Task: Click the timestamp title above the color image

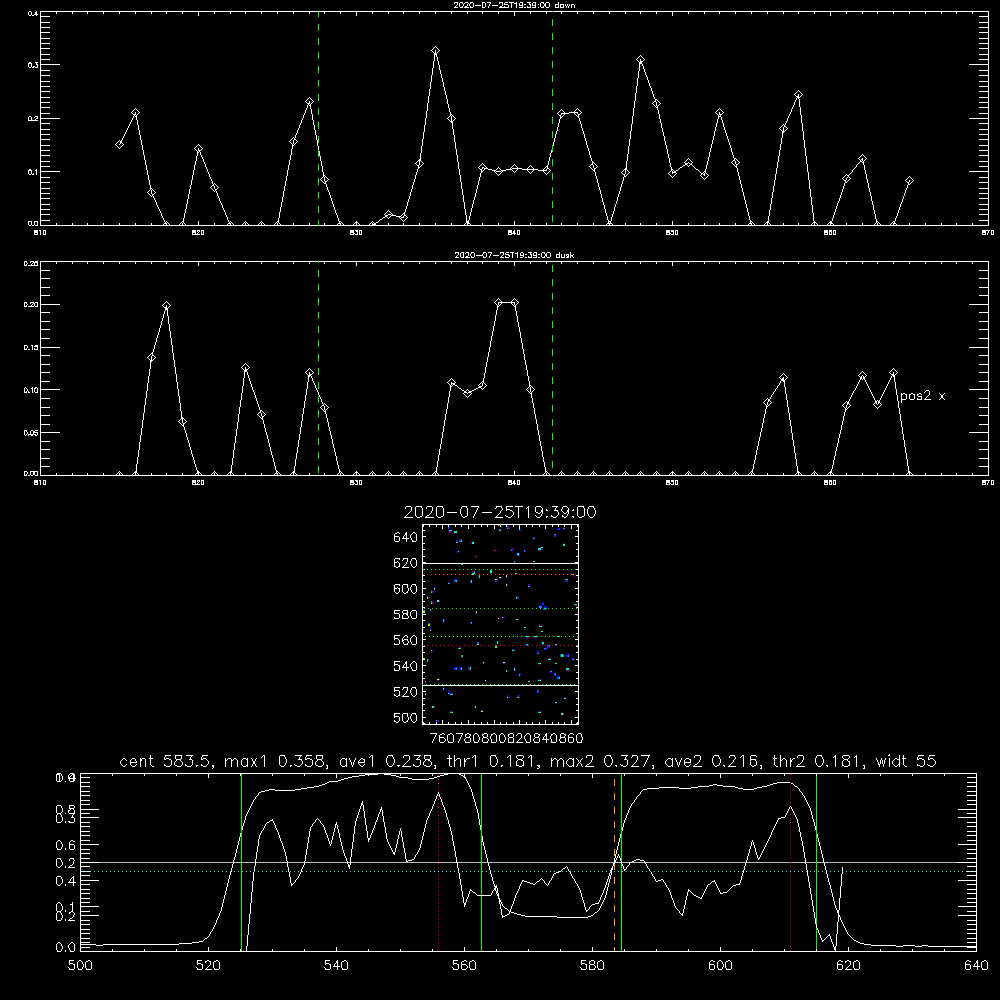Action: pos(500,512)
